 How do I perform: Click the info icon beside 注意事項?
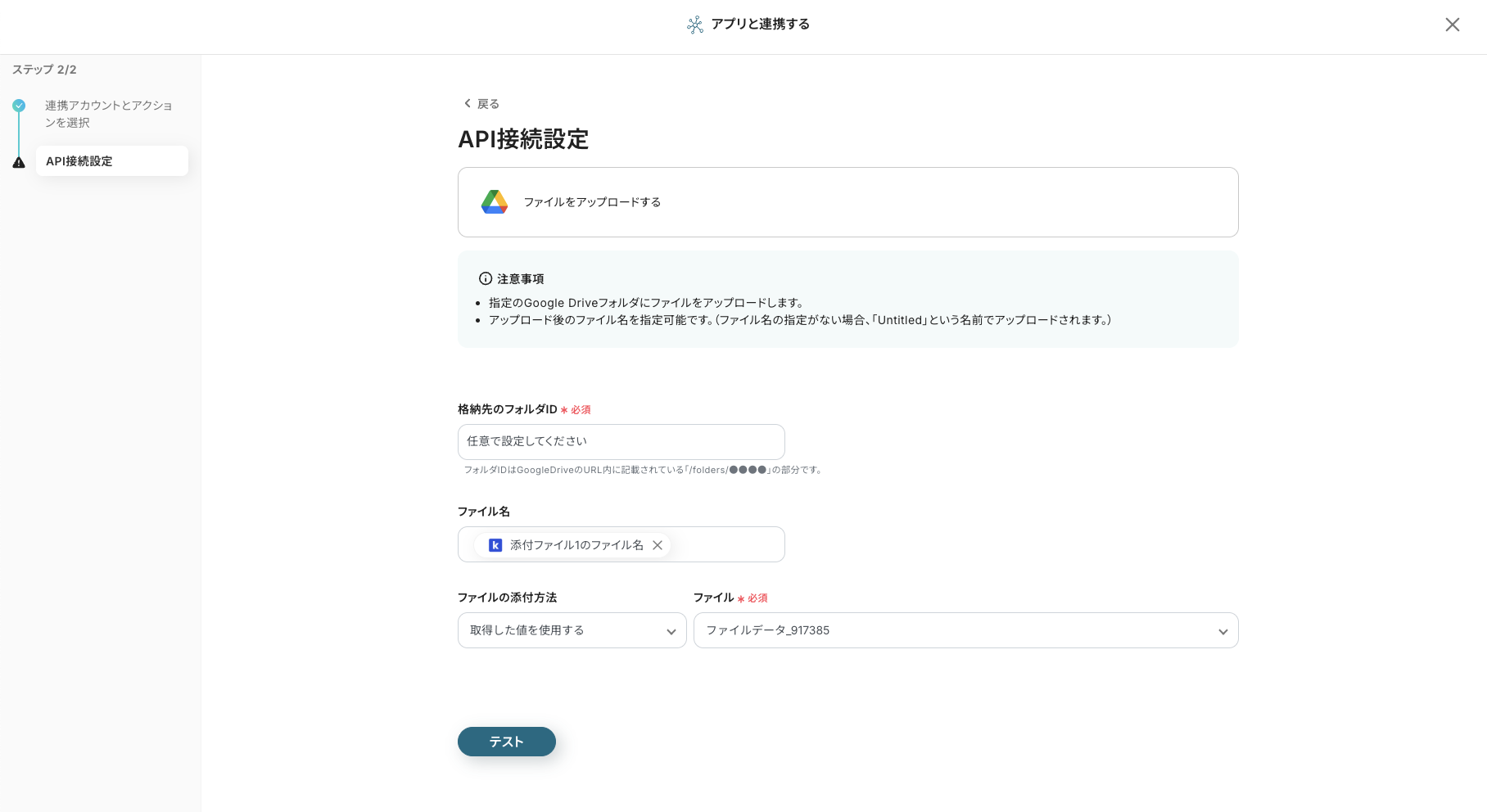(485, 278)
